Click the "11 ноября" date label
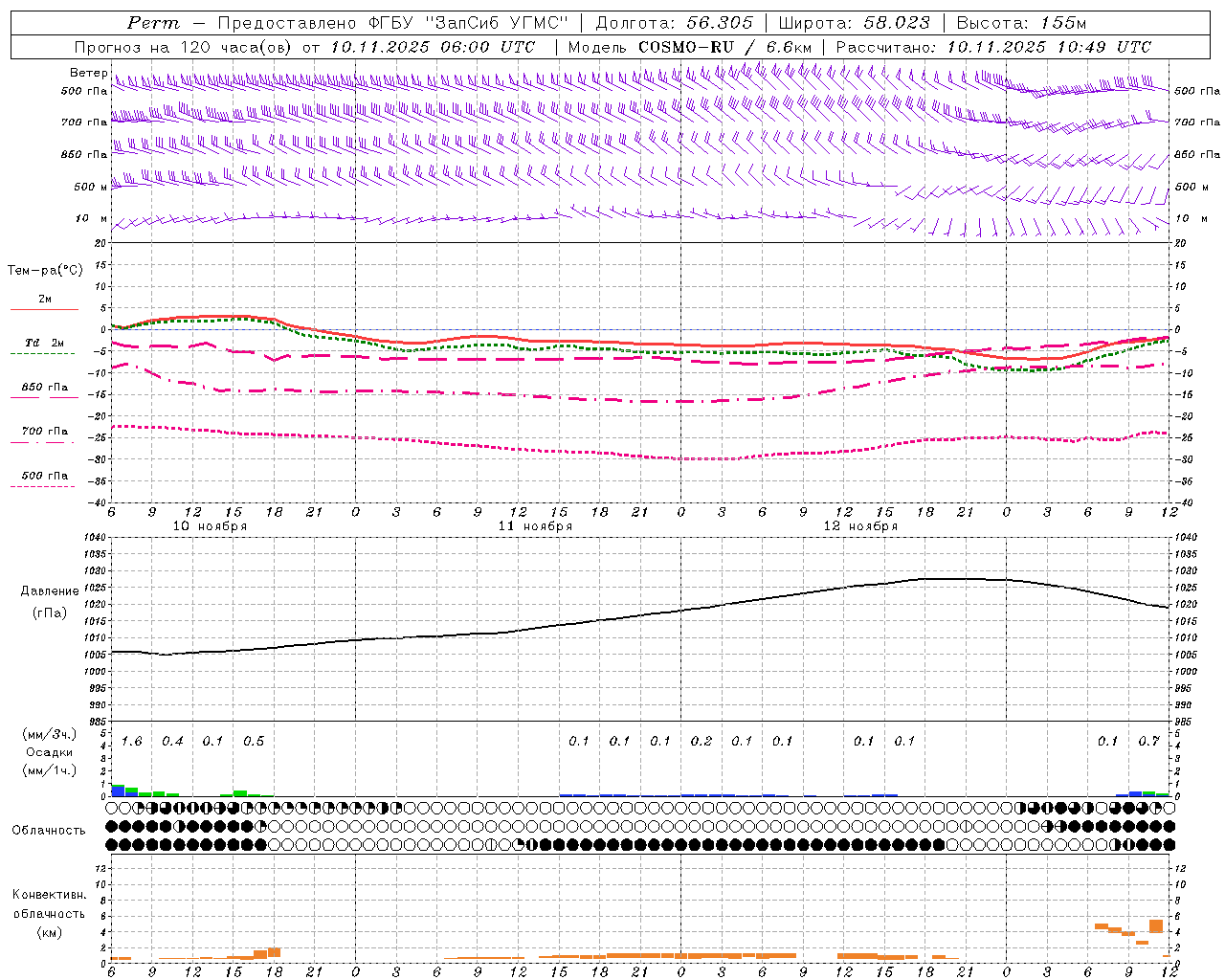Image resolution: width=1225 pixels, height=980 pixels. [x=535, y=526]
